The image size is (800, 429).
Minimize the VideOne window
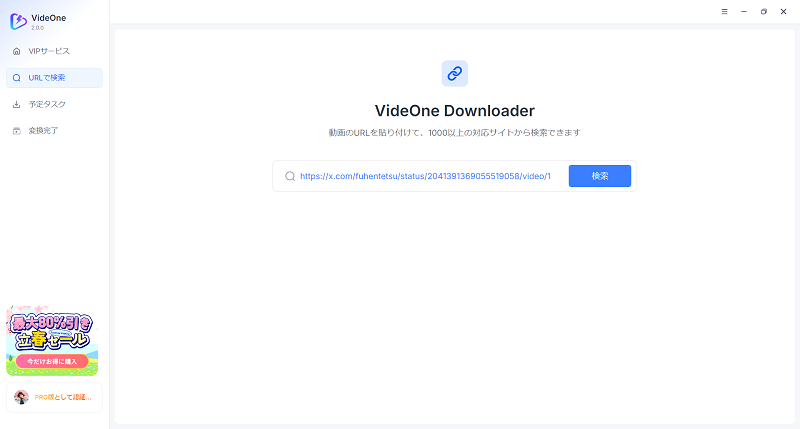(744, 12)
